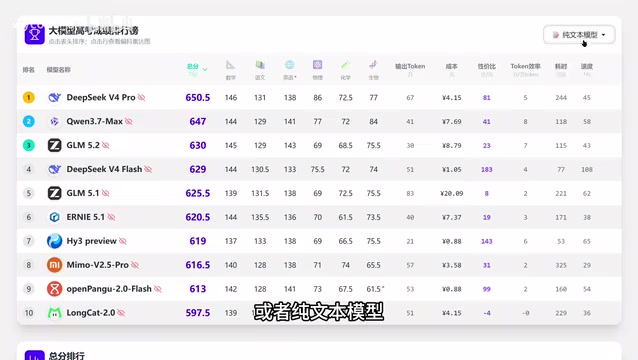
Task: Open the DeepSeek V4 Pro model name
Action: point(101,98)
